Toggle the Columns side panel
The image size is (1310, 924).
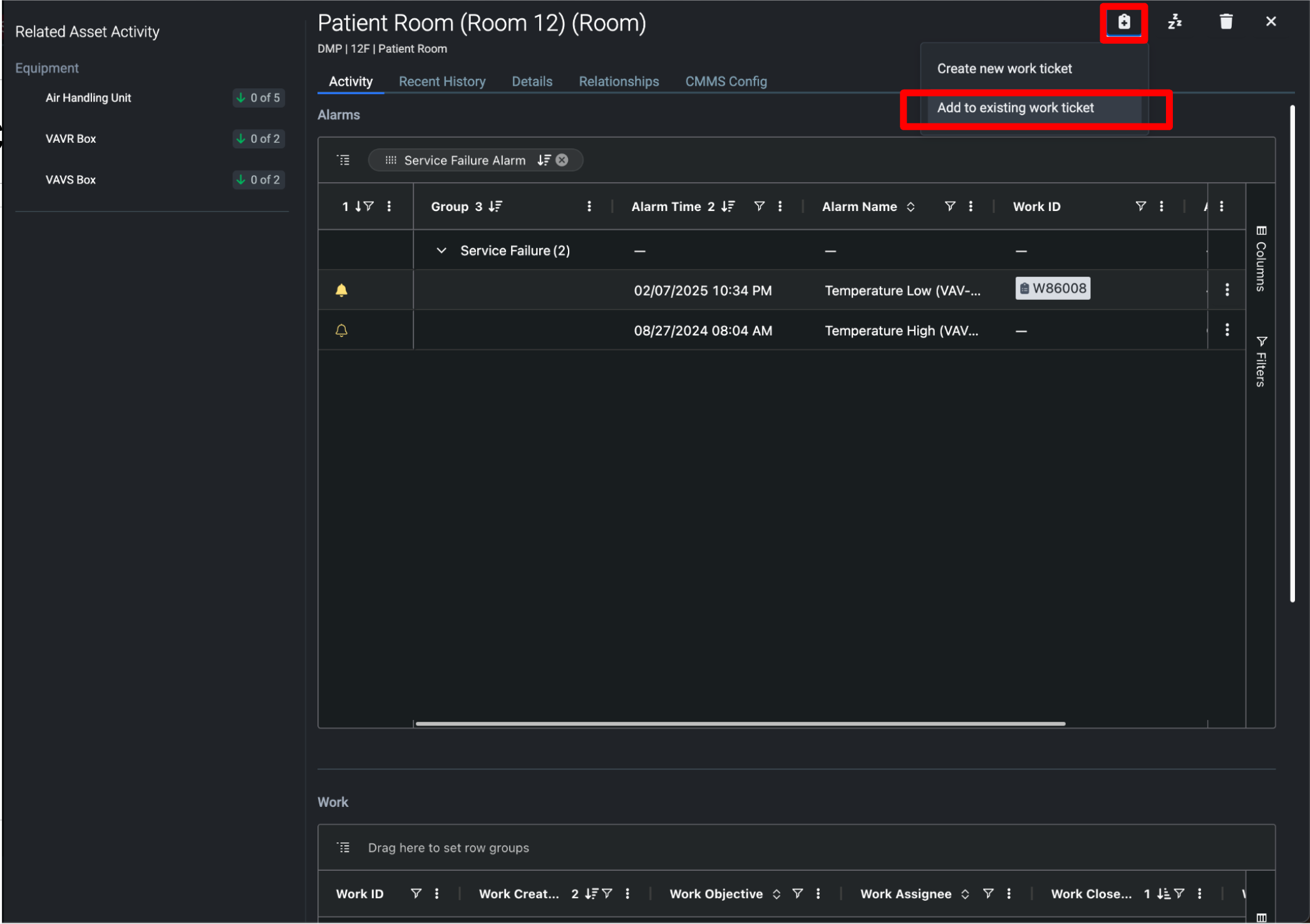[x=1261, y=259]
